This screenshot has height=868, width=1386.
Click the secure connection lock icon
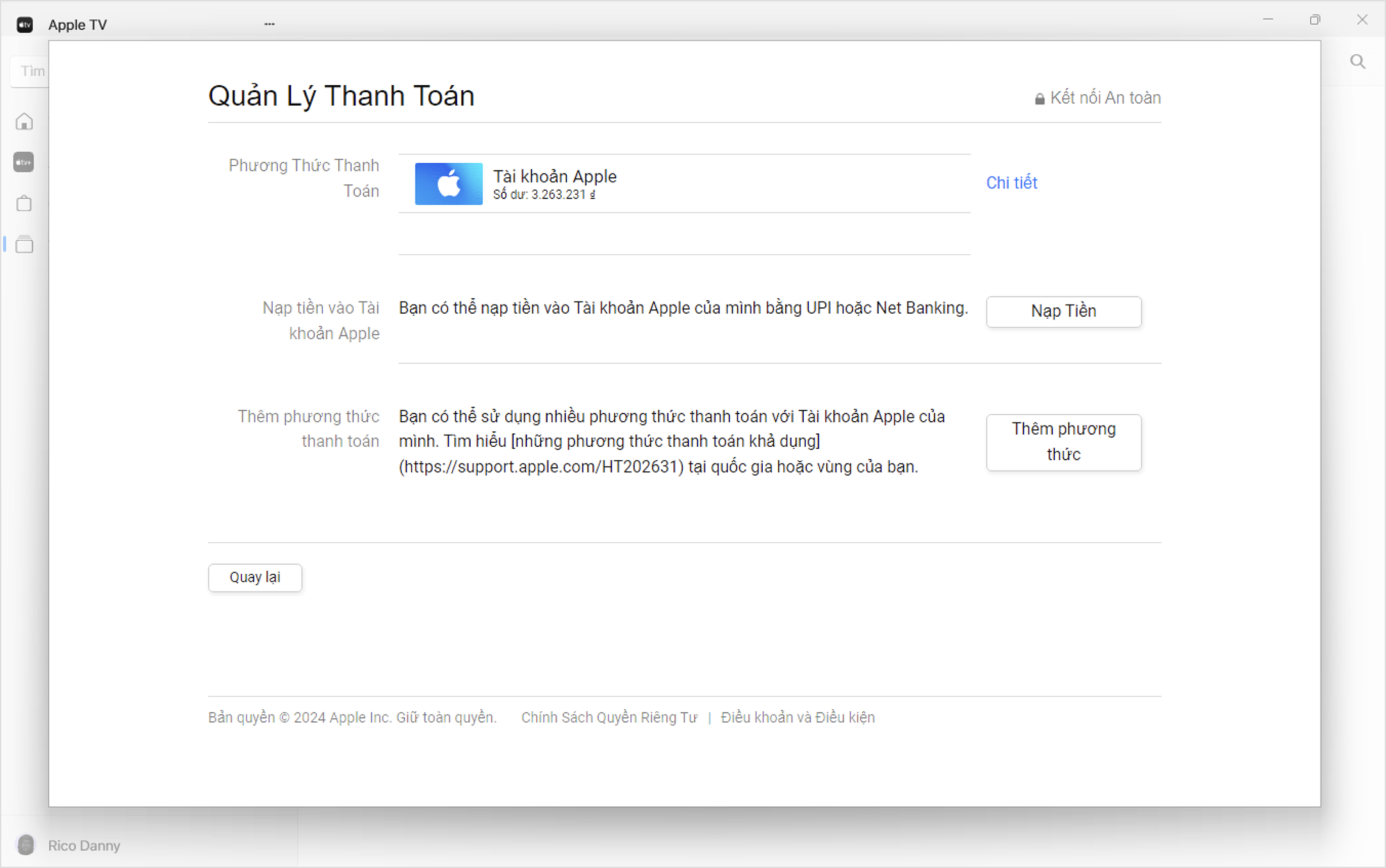click(x=1039, y=98)
